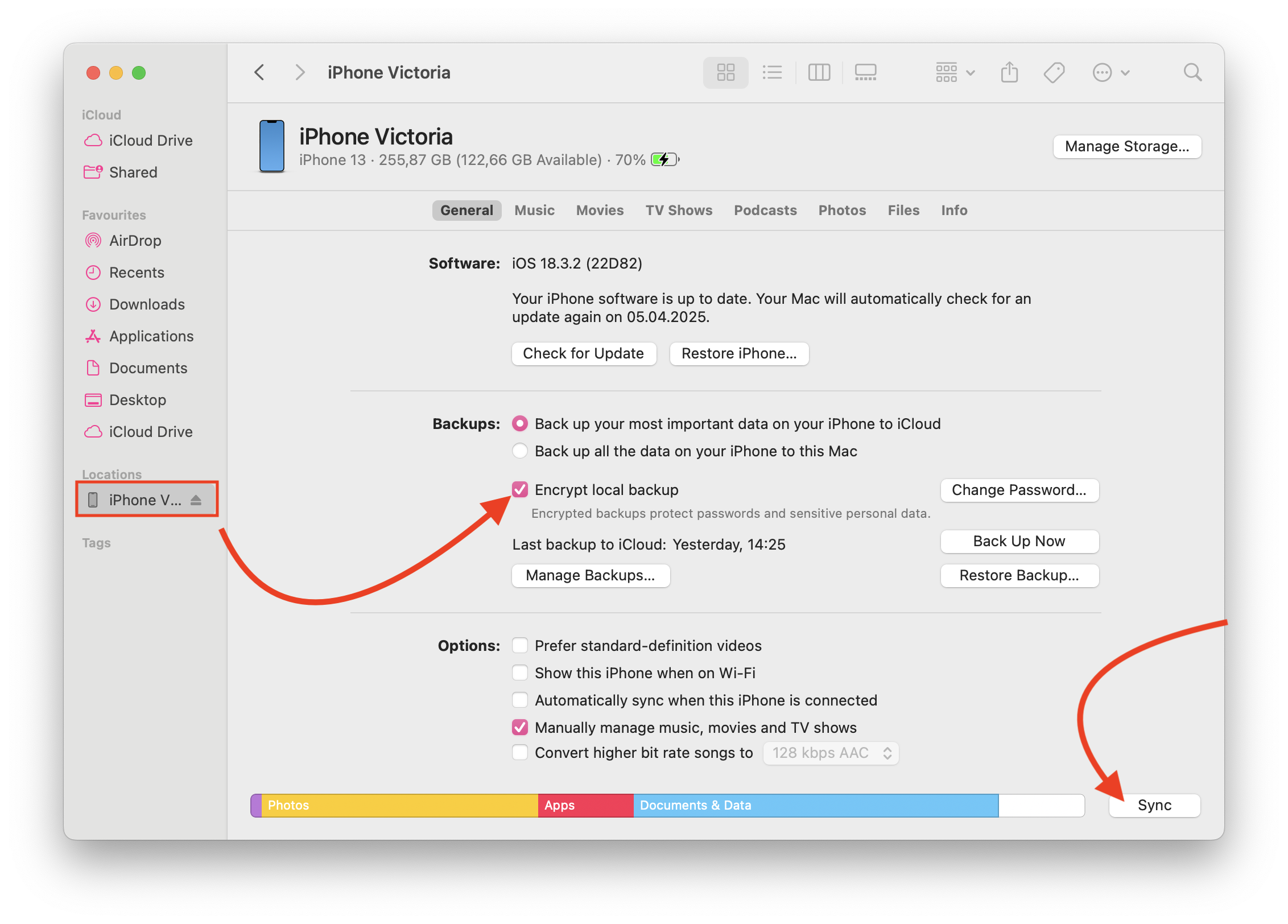Viewport: 1288px width, 924px height.
Task: Go forward with the right chevron
Action: point(300,72)
